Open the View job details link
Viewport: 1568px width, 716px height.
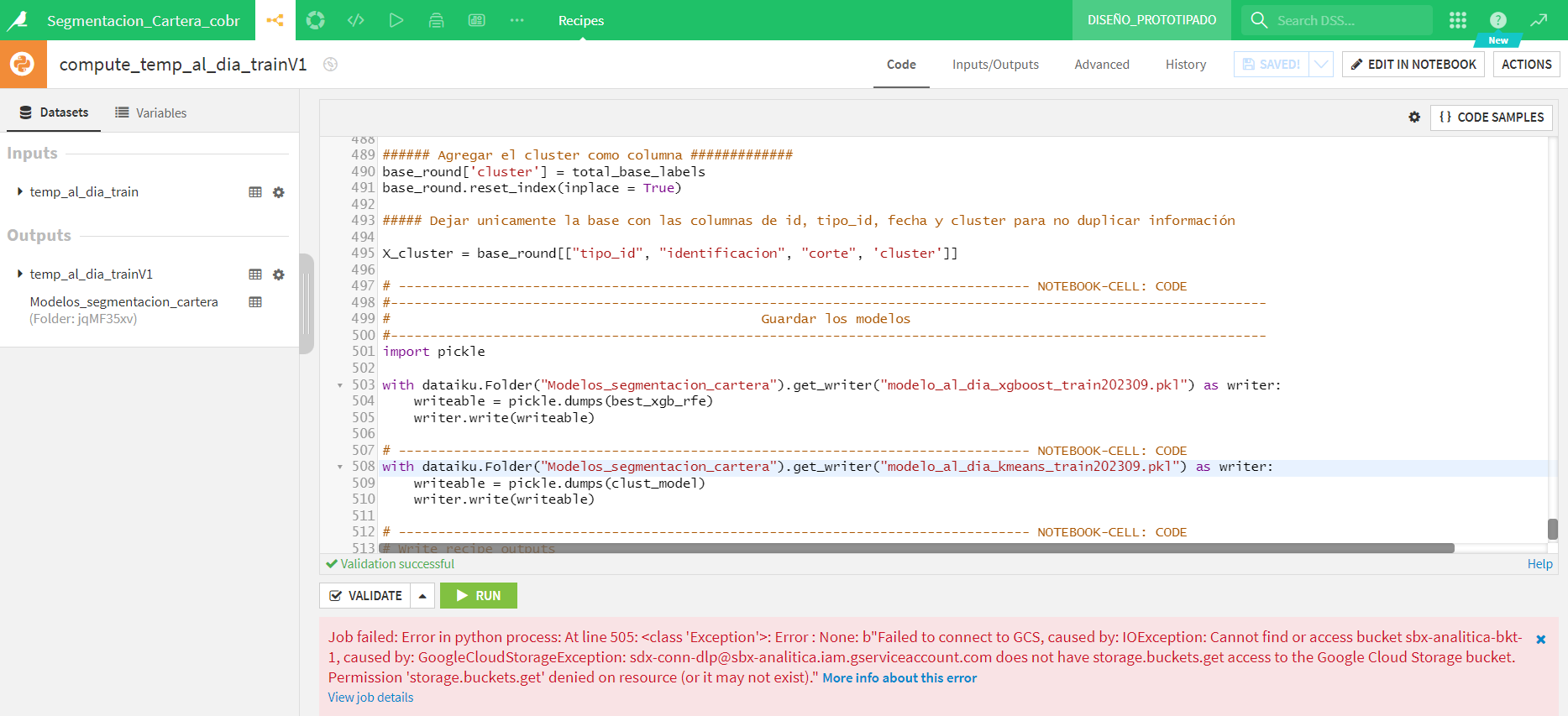(x=370, y=698)
